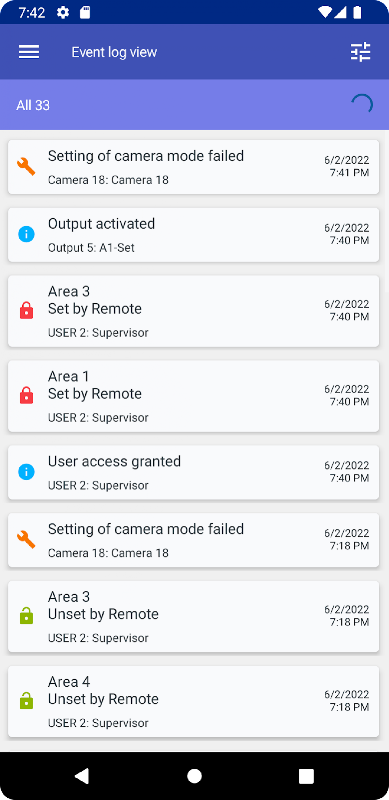Tap the green unlocked icon for Area 4
Image resolution: width=389 pixels, height=800 pixels.
[26, 701]
